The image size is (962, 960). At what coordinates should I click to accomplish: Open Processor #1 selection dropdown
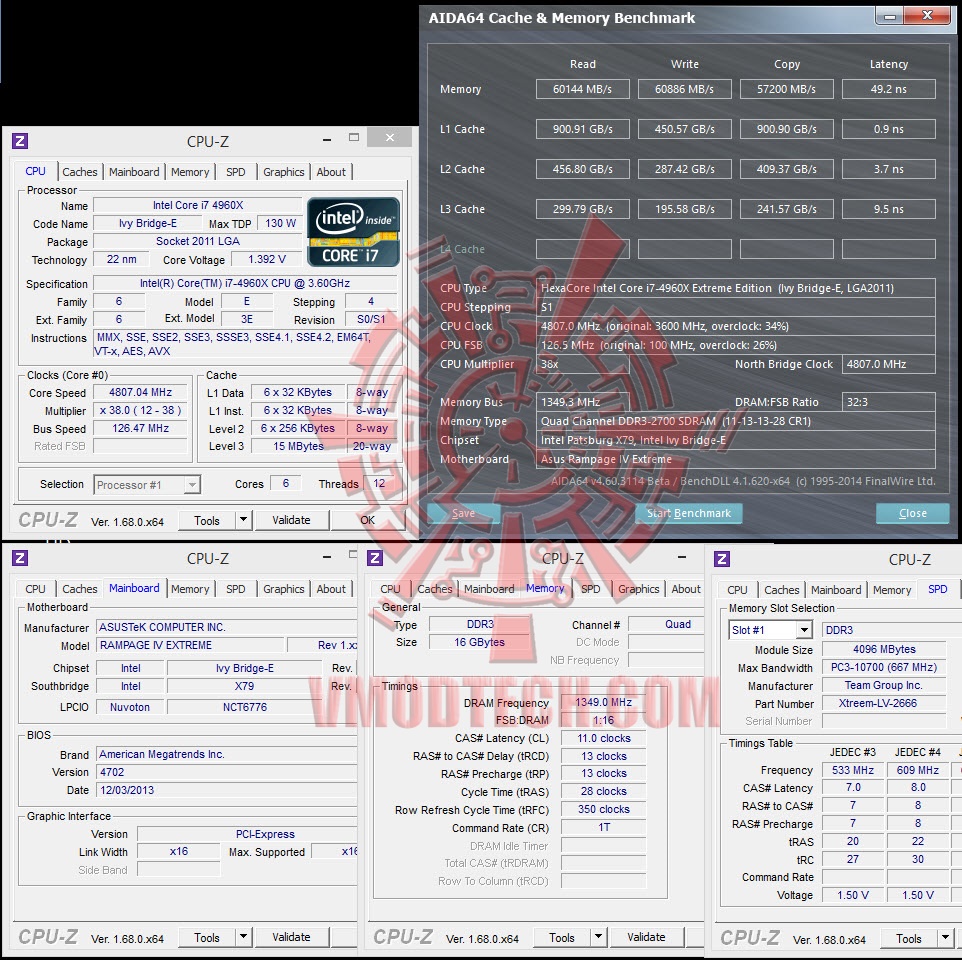point(192,485)
